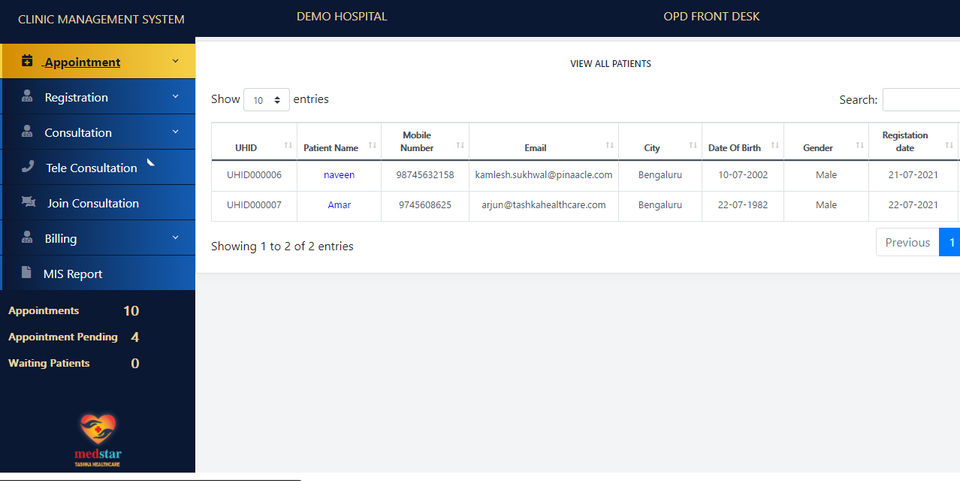960x481 pixels.
Task: Click the UHID column header
Action: point(254,141)
